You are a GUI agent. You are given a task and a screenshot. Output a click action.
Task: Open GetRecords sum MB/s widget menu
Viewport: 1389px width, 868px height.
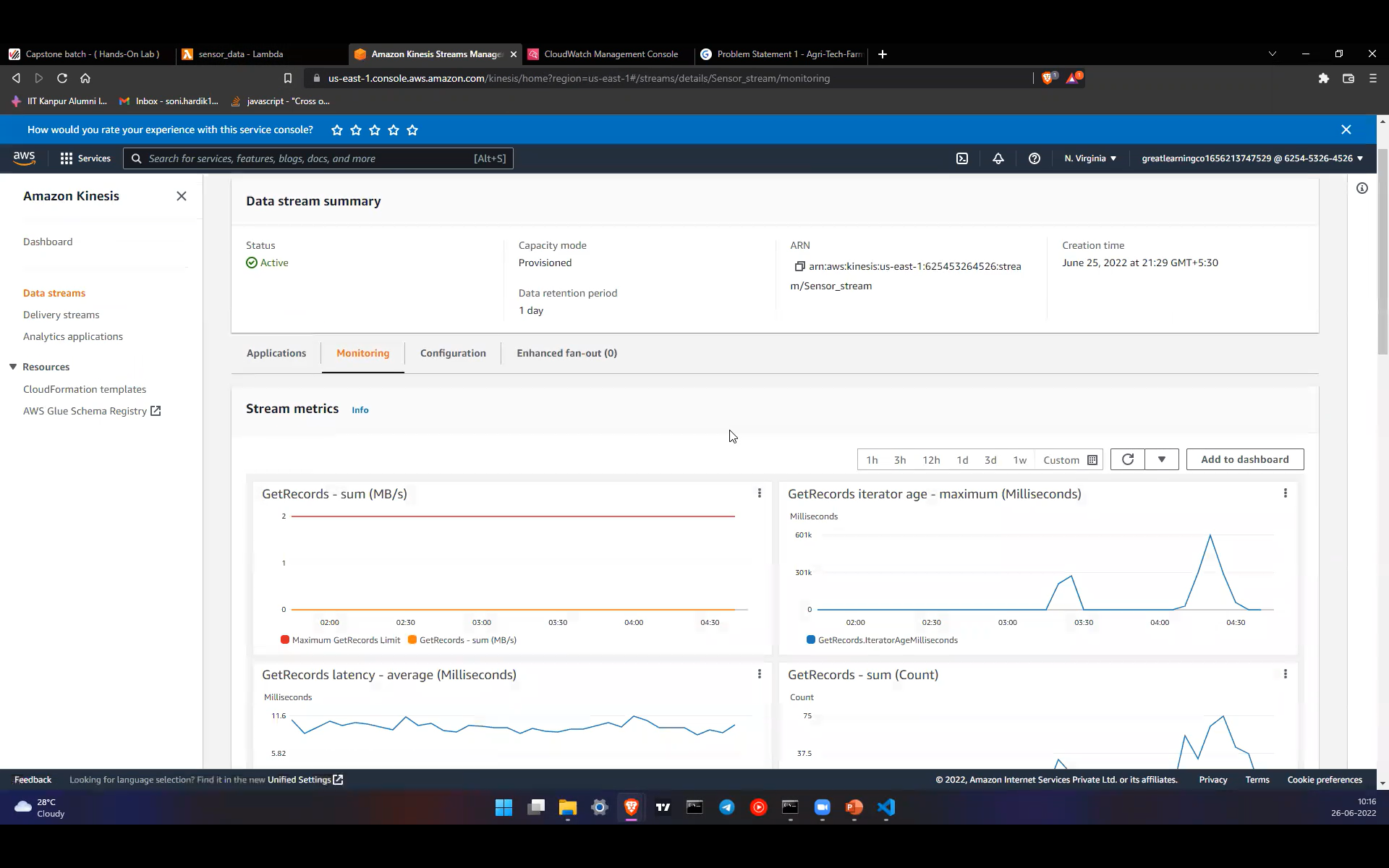(x=760, y=493)
